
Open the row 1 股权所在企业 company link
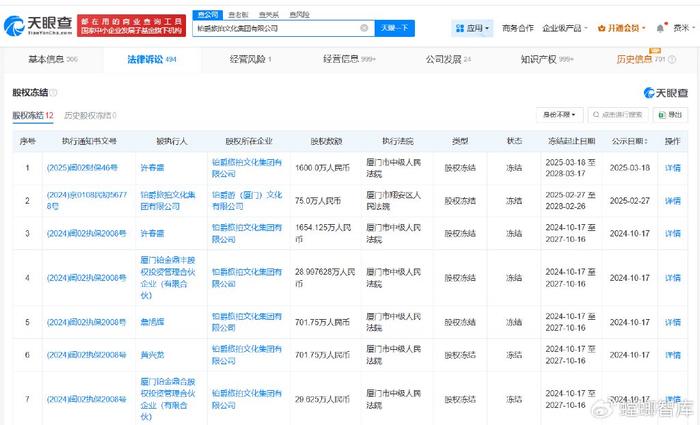247,168
